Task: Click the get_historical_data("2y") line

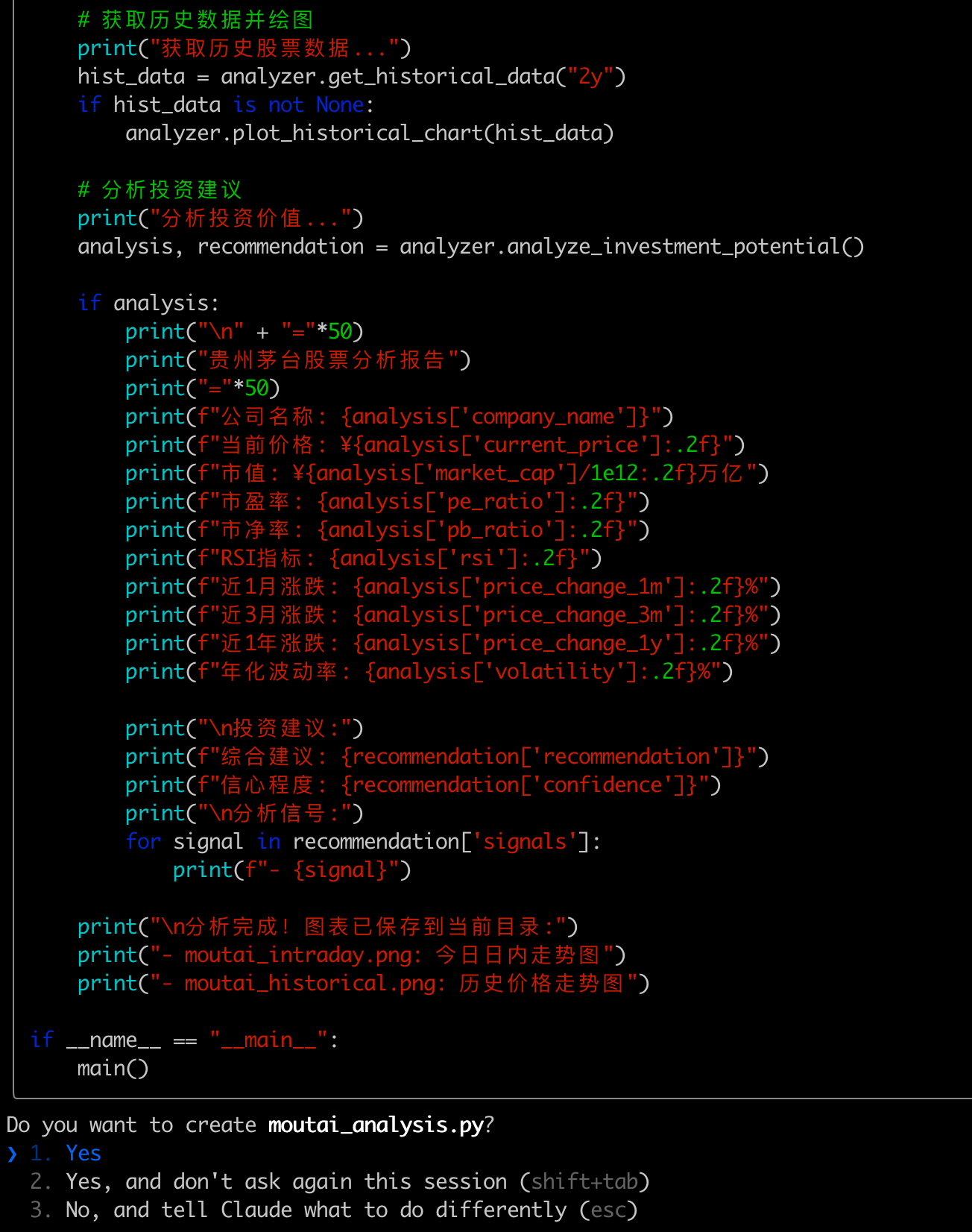Action: [352, 76]
